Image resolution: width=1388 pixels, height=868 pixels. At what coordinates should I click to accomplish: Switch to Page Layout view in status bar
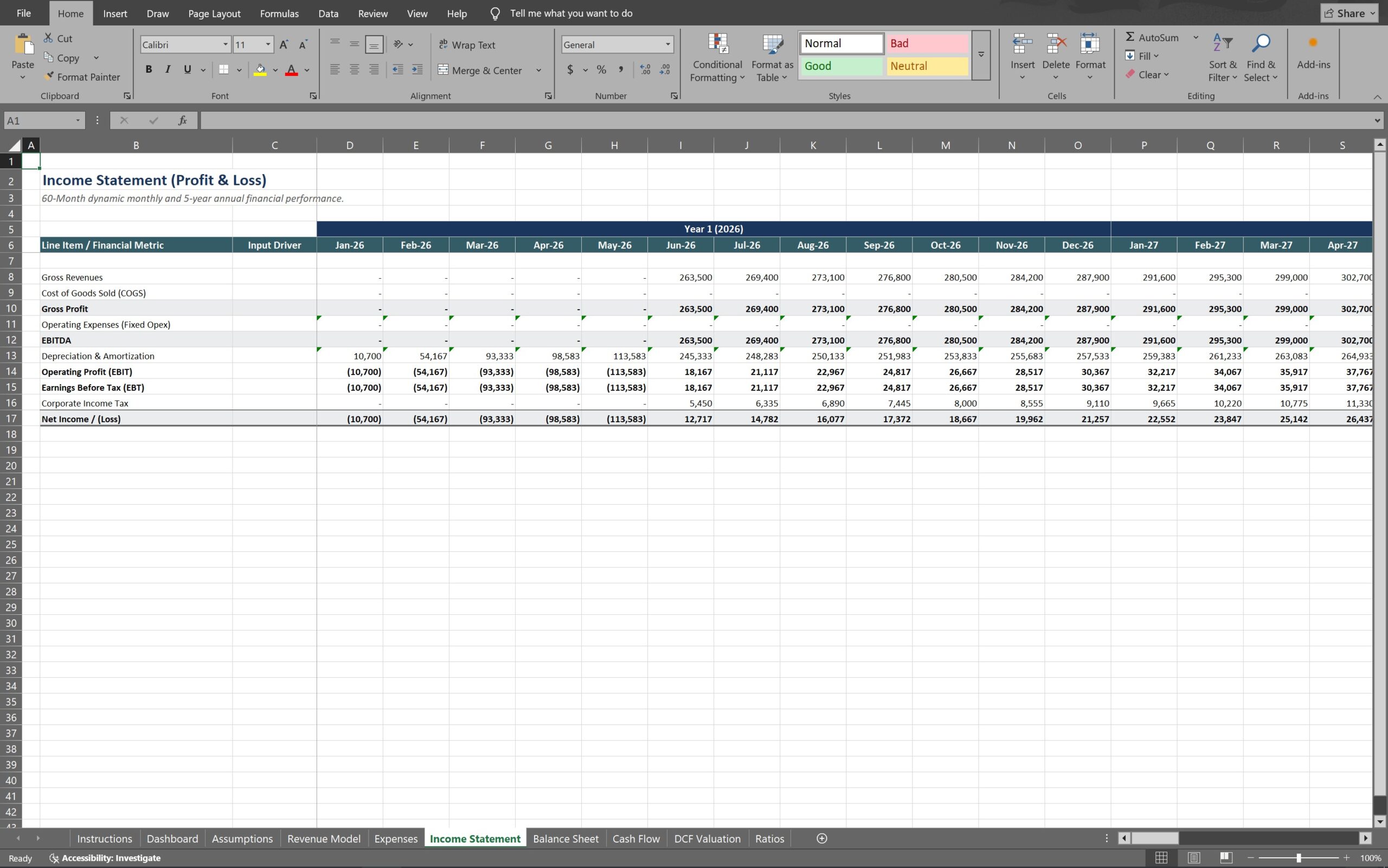point(1193,858)
